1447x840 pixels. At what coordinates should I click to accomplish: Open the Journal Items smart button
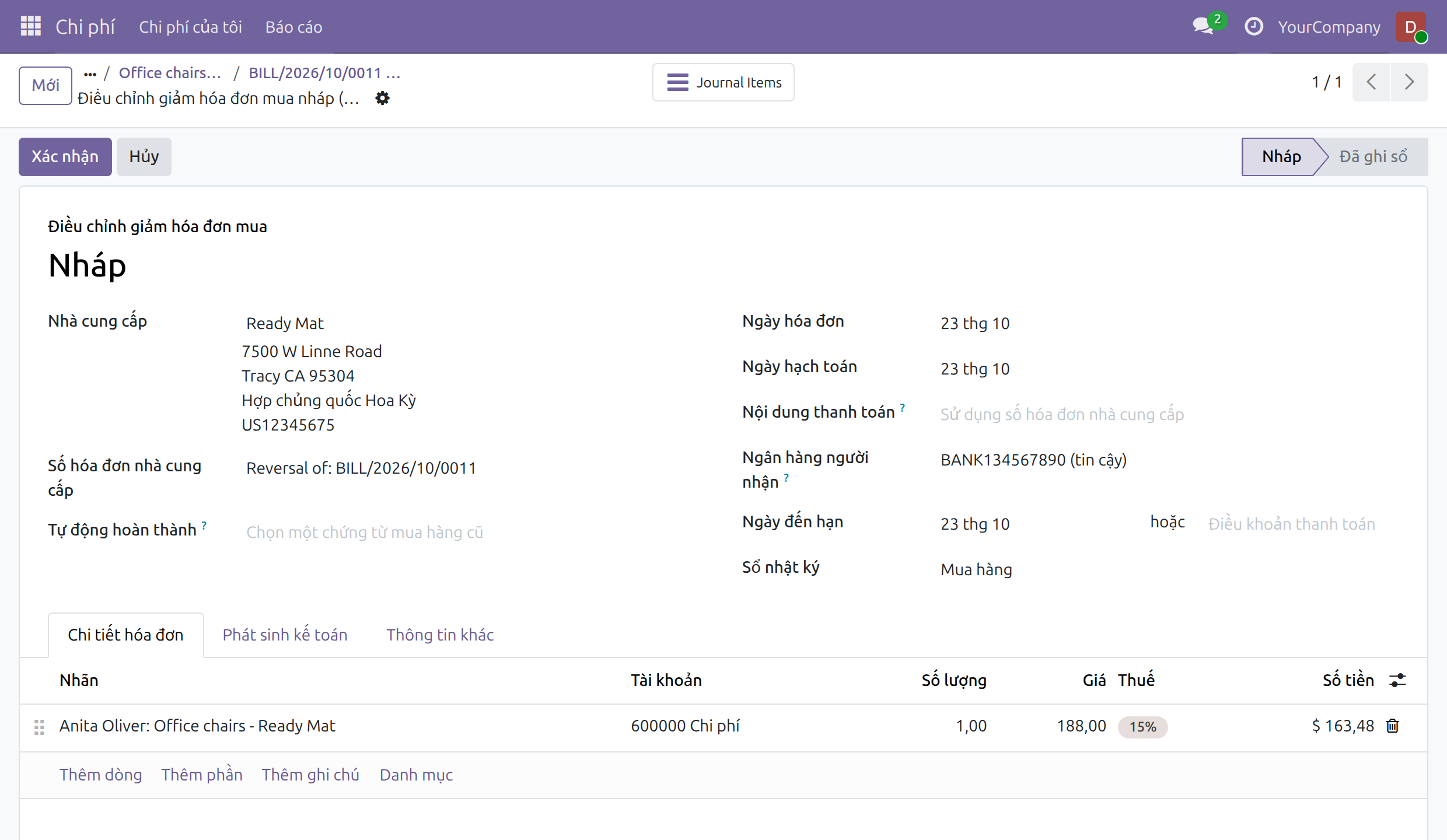723,82
